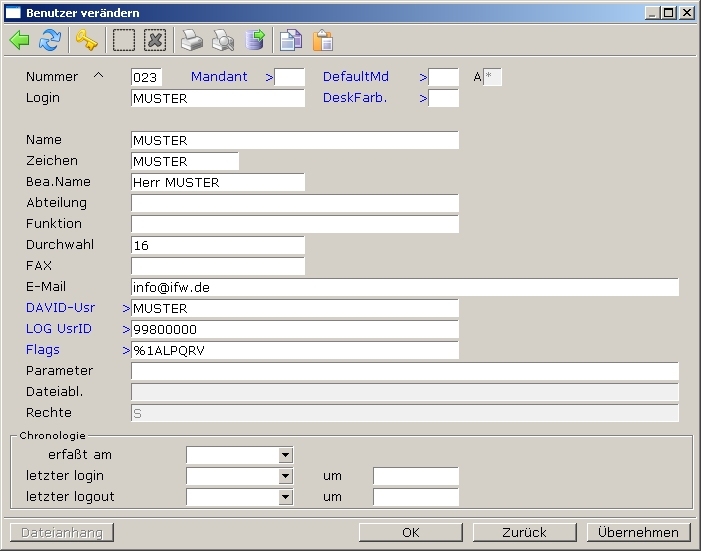Click the copy documents icon
The height and width of the screenshot is (551, 701).
290,40
